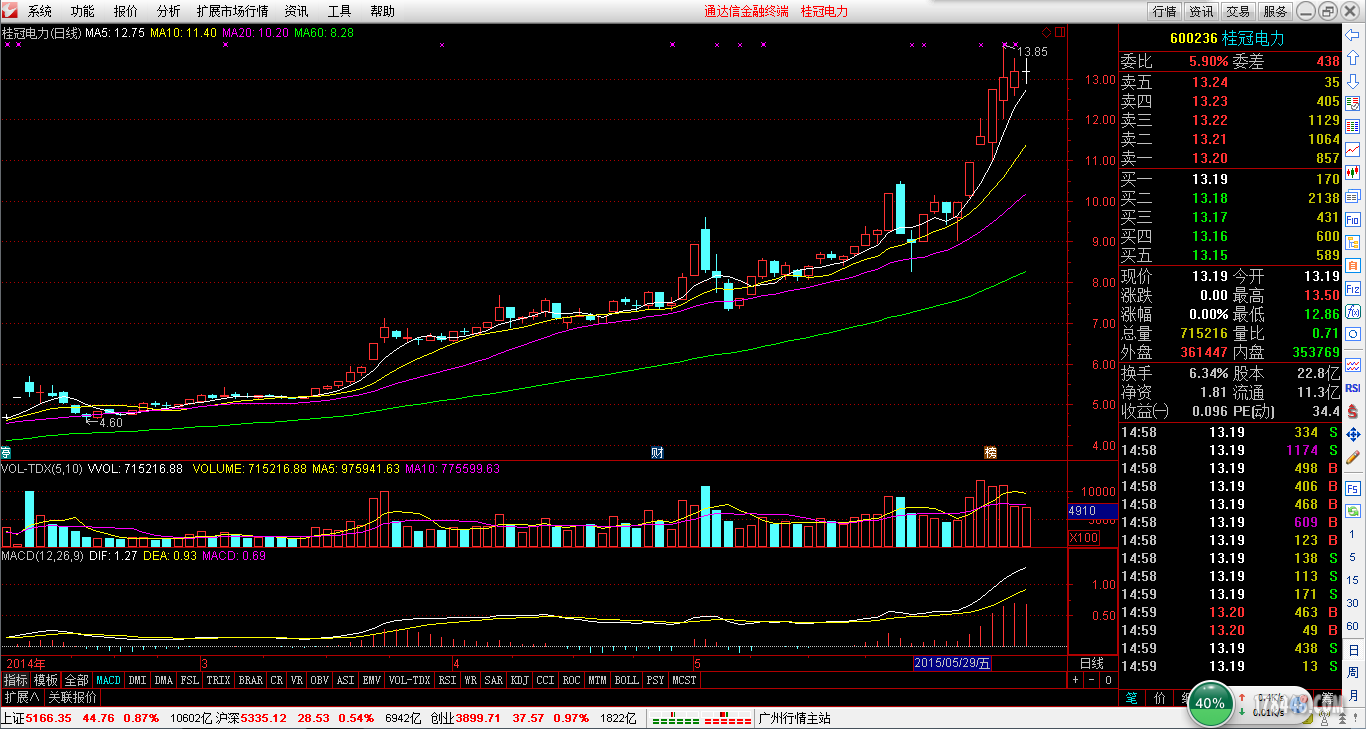The image size is (1366, 729).
Task: Select the 笔 tab below tick list
Action: click(1132, 697)
